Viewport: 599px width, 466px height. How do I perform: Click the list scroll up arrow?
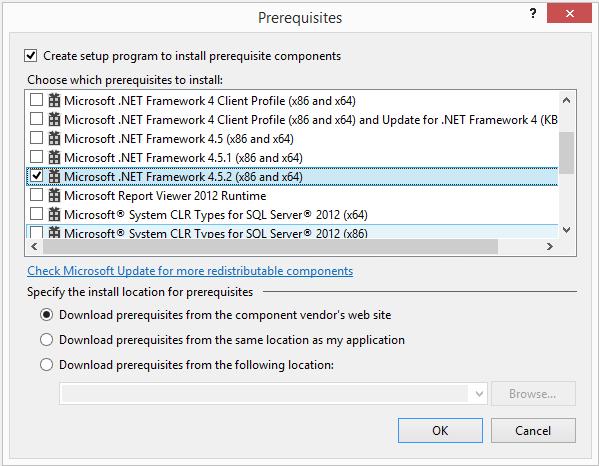[x=567, y=100]
